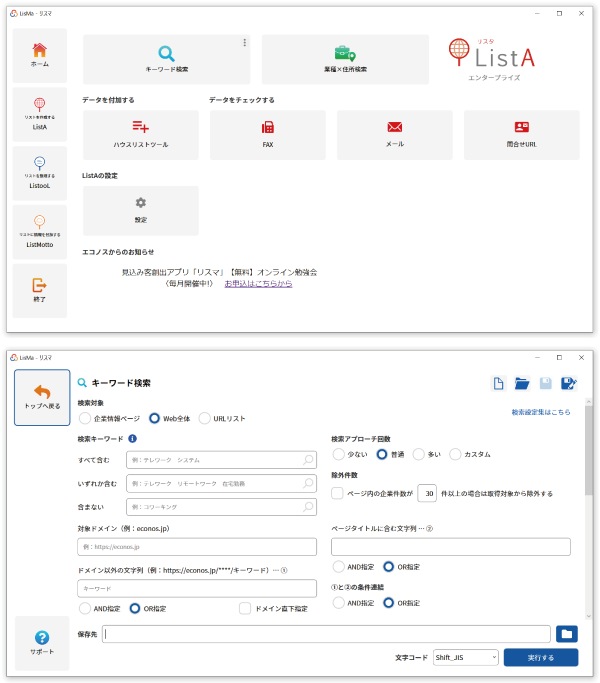Image resolution: width=600 pixels, height=683 pixels.
Task: Select ListMotto in the sidebar
Action: (40, 232)
